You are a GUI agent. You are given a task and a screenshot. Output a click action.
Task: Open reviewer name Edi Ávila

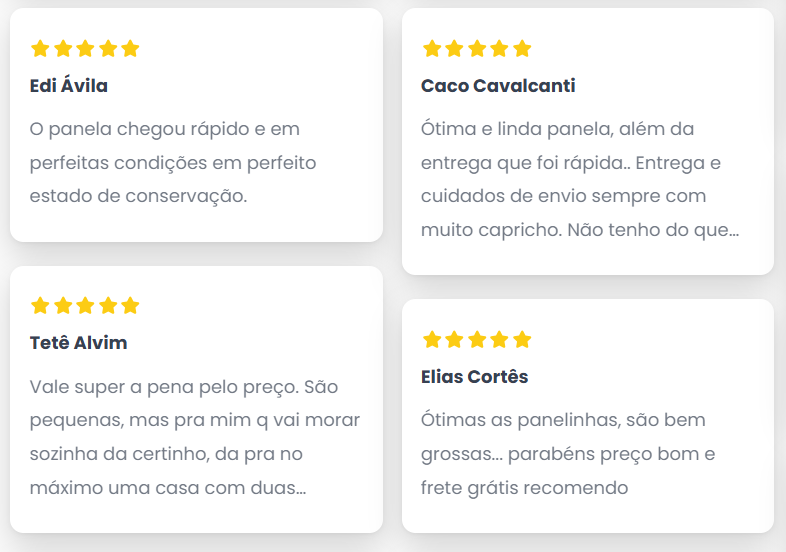click(69, 86)
